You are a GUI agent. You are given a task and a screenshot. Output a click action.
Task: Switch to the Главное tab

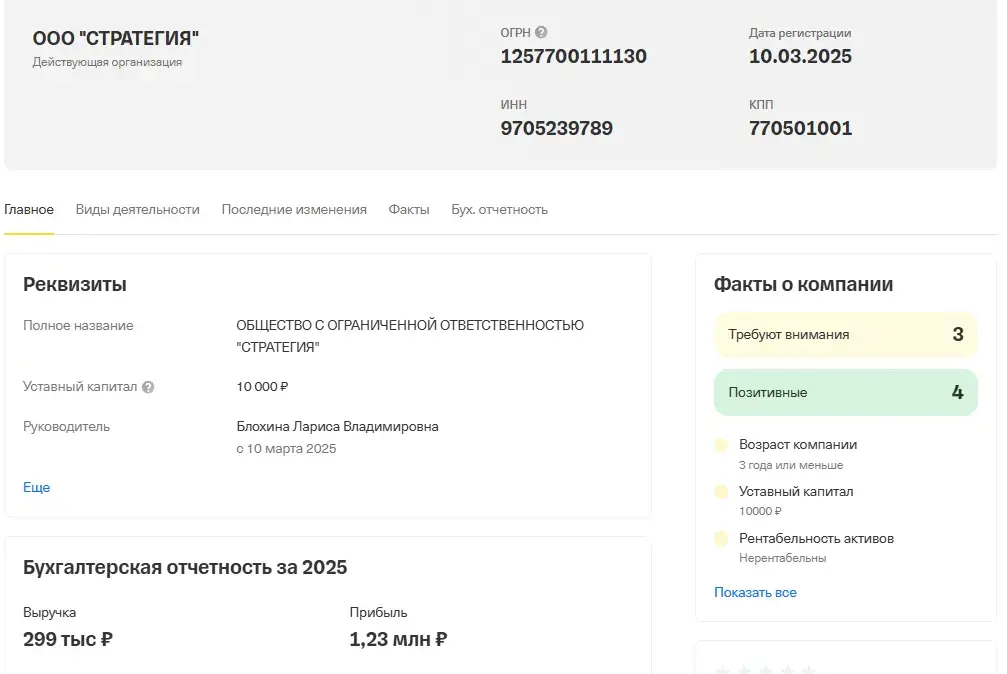pos(29,209)
